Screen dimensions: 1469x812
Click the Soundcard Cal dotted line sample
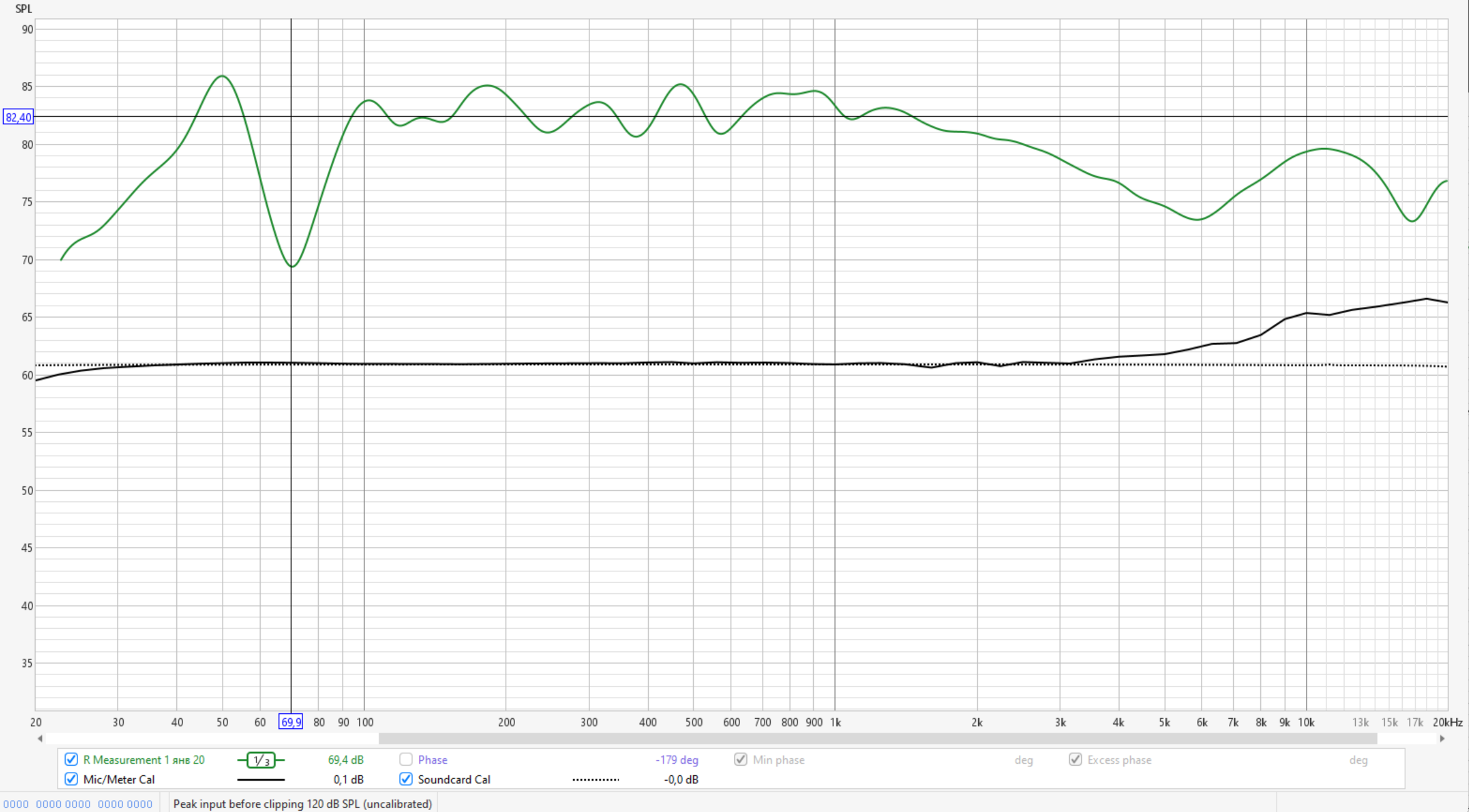pyautogui.click(x=595, y=779)
